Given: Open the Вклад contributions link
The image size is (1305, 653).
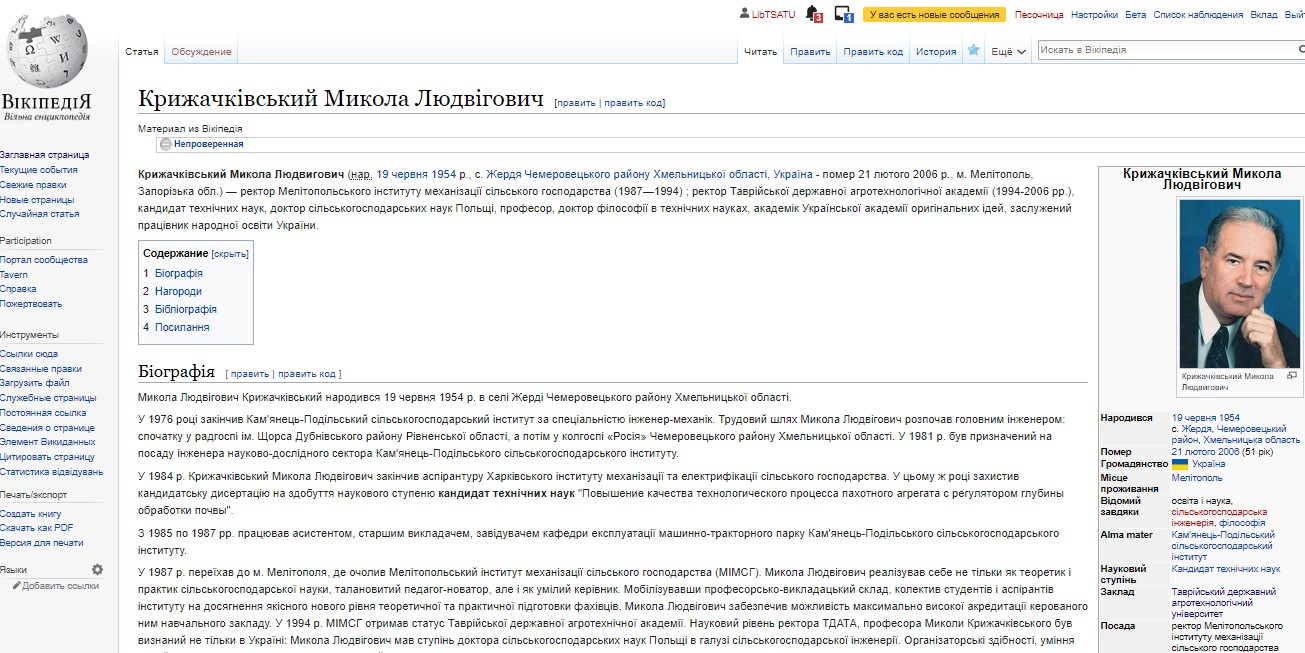Looking at the screenshot, I should (1264, 15).
